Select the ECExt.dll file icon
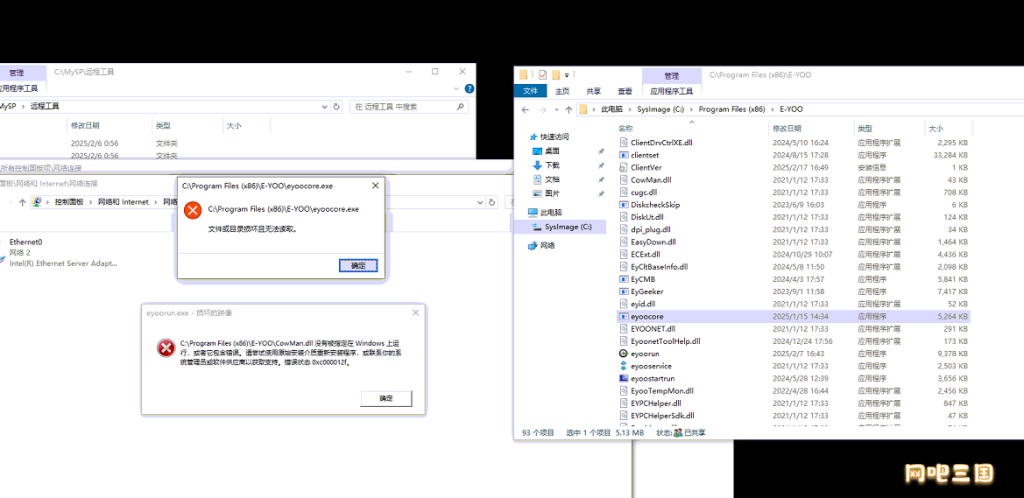1024x498 pixels. (x=623, y=254)
